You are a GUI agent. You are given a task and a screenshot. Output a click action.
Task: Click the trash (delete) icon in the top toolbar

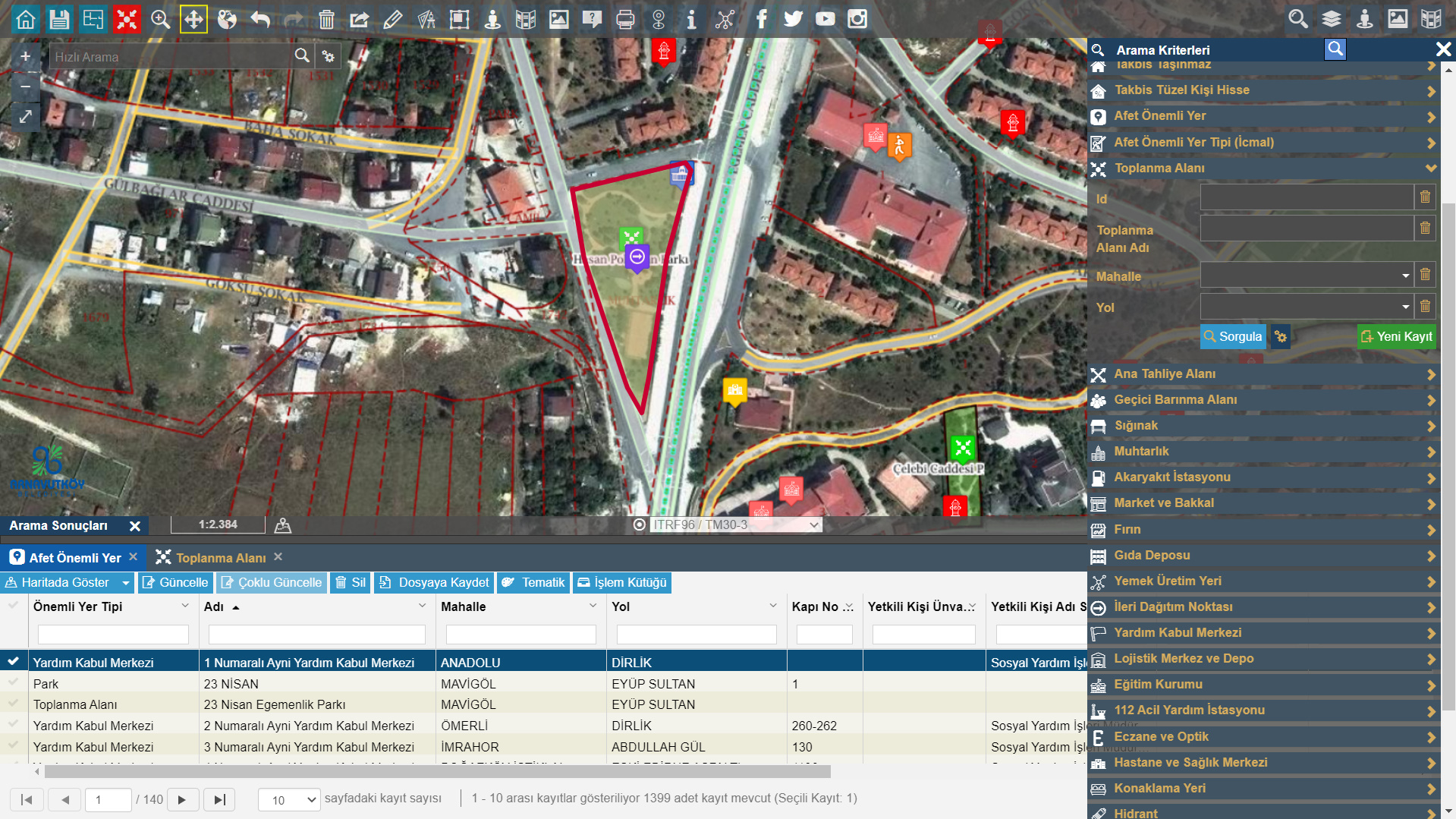pyautogui.click(x=326, y=19)
